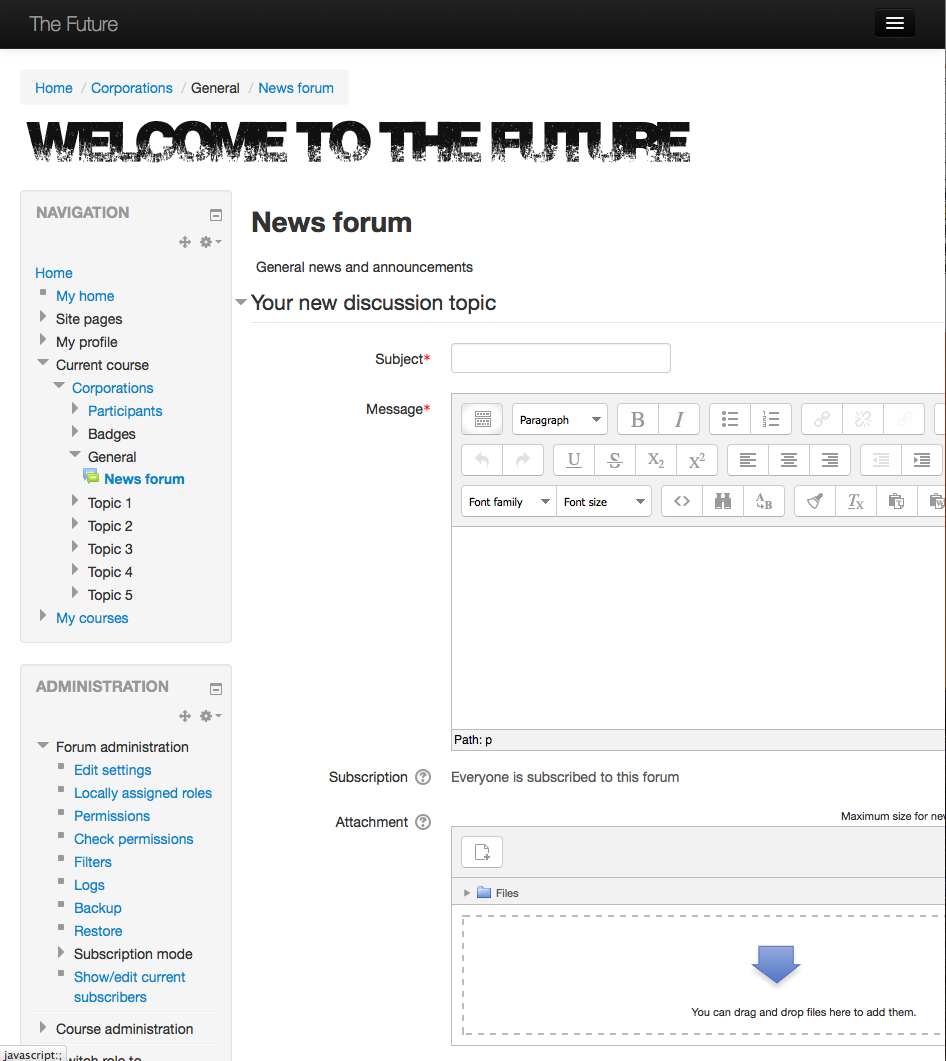Expand Course administration node
This screenshot has width=946, height=1061.
[x=43, y=1027]
